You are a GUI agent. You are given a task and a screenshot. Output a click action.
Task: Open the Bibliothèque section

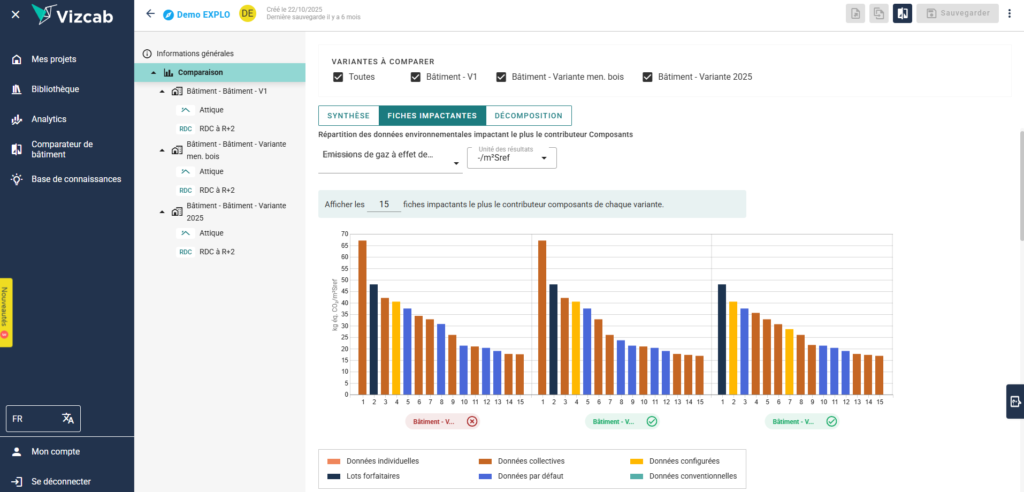click(55, 89)
